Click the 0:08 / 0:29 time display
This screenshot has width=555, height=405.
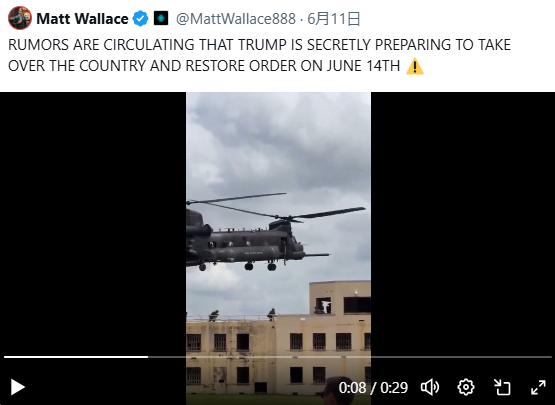coord(373,388)
